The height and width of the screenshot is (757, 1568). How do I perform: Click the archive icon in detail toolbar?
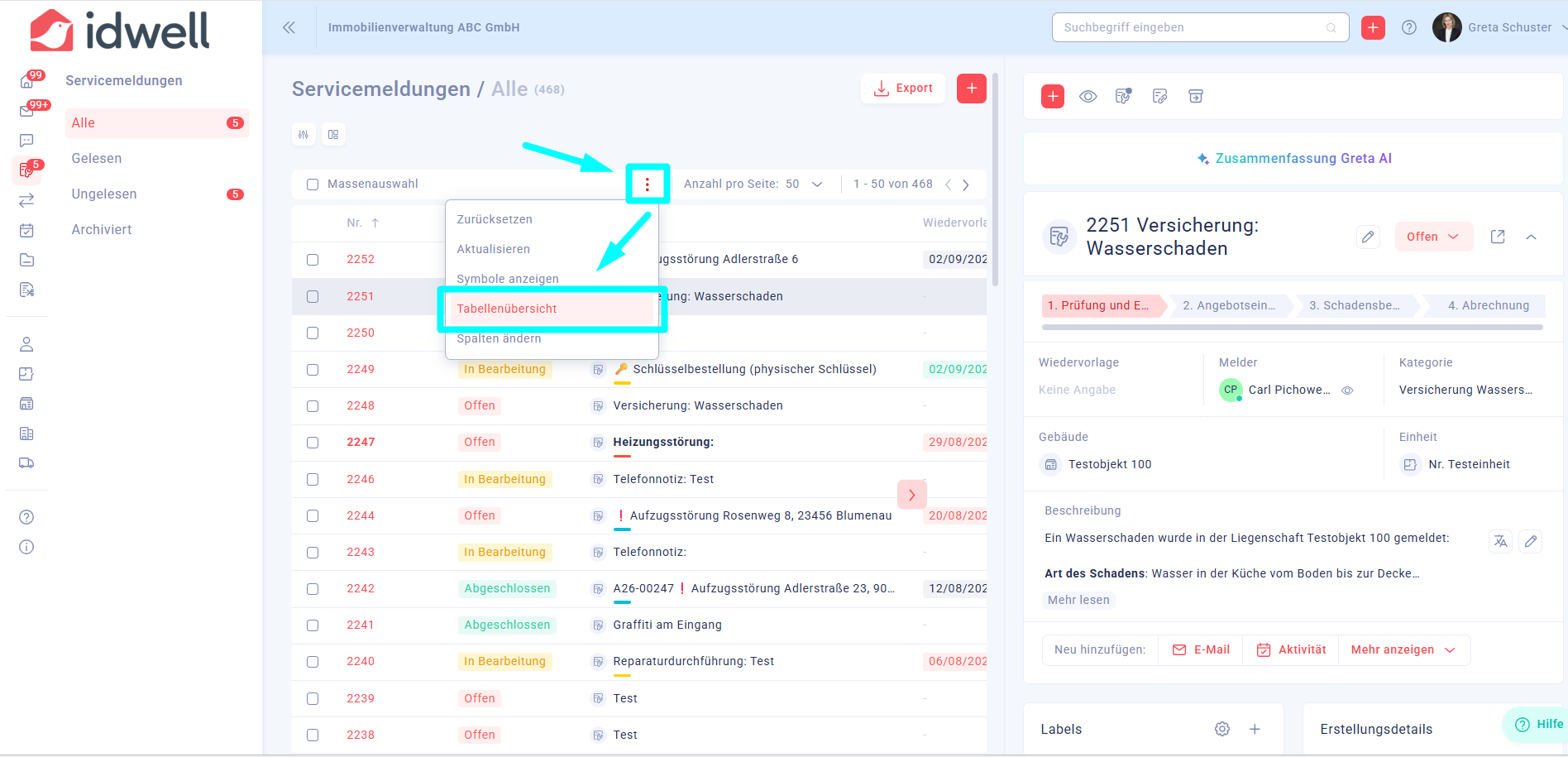(1196, 96)
